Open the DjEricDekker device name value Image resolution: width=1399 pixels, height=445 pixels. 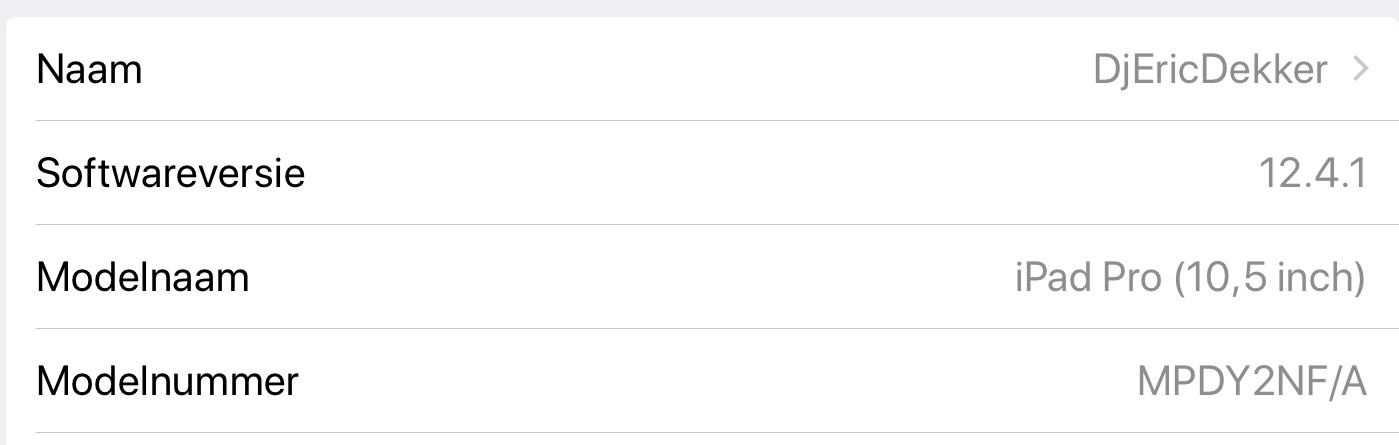(1210, 70)
